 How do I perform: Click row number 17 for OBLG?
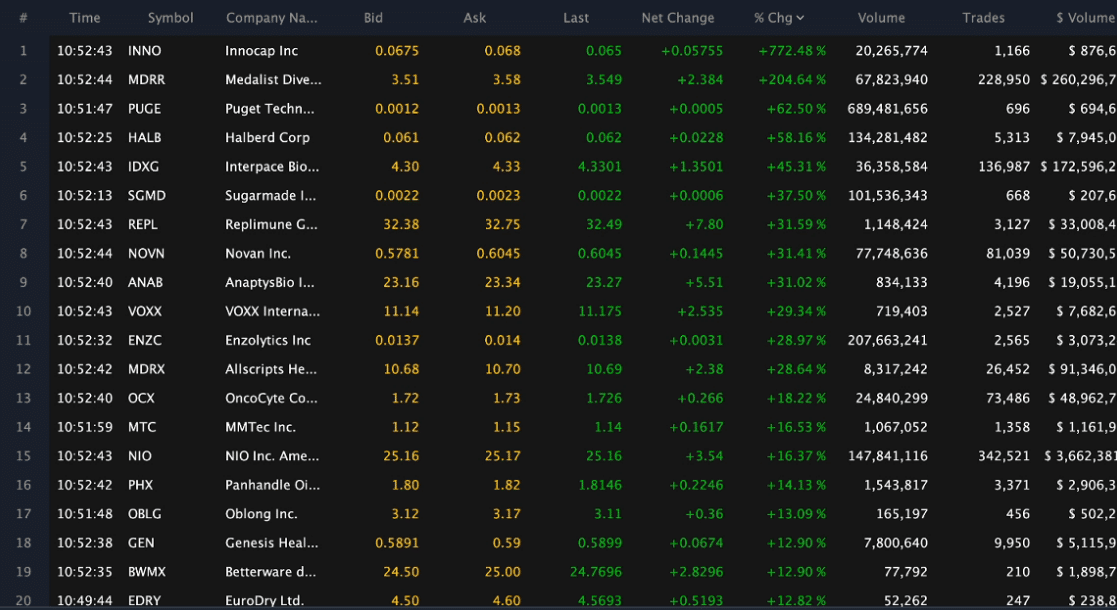[24, 514]
